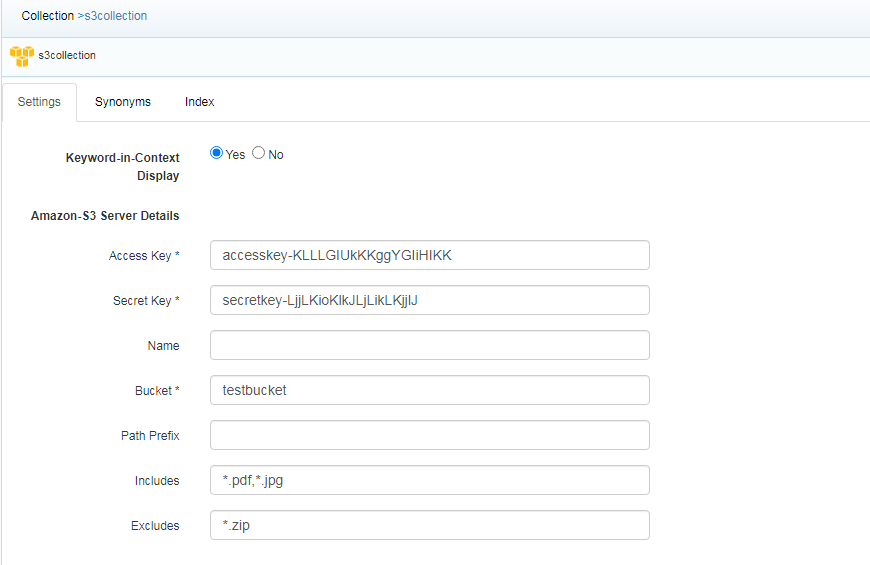Click the s3collection title next to the icon
Screen dimensions: 870x565
pos(67,56)
